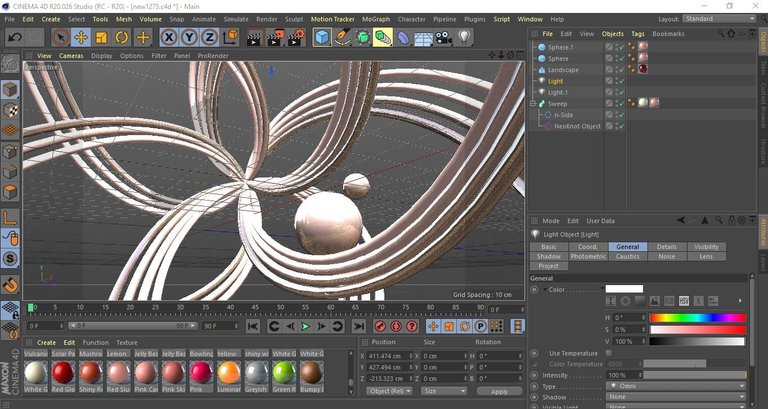This screenshot has width=768, height=409.
Task: Open the Object (Rel) dropdown
Action: [389, 391]
